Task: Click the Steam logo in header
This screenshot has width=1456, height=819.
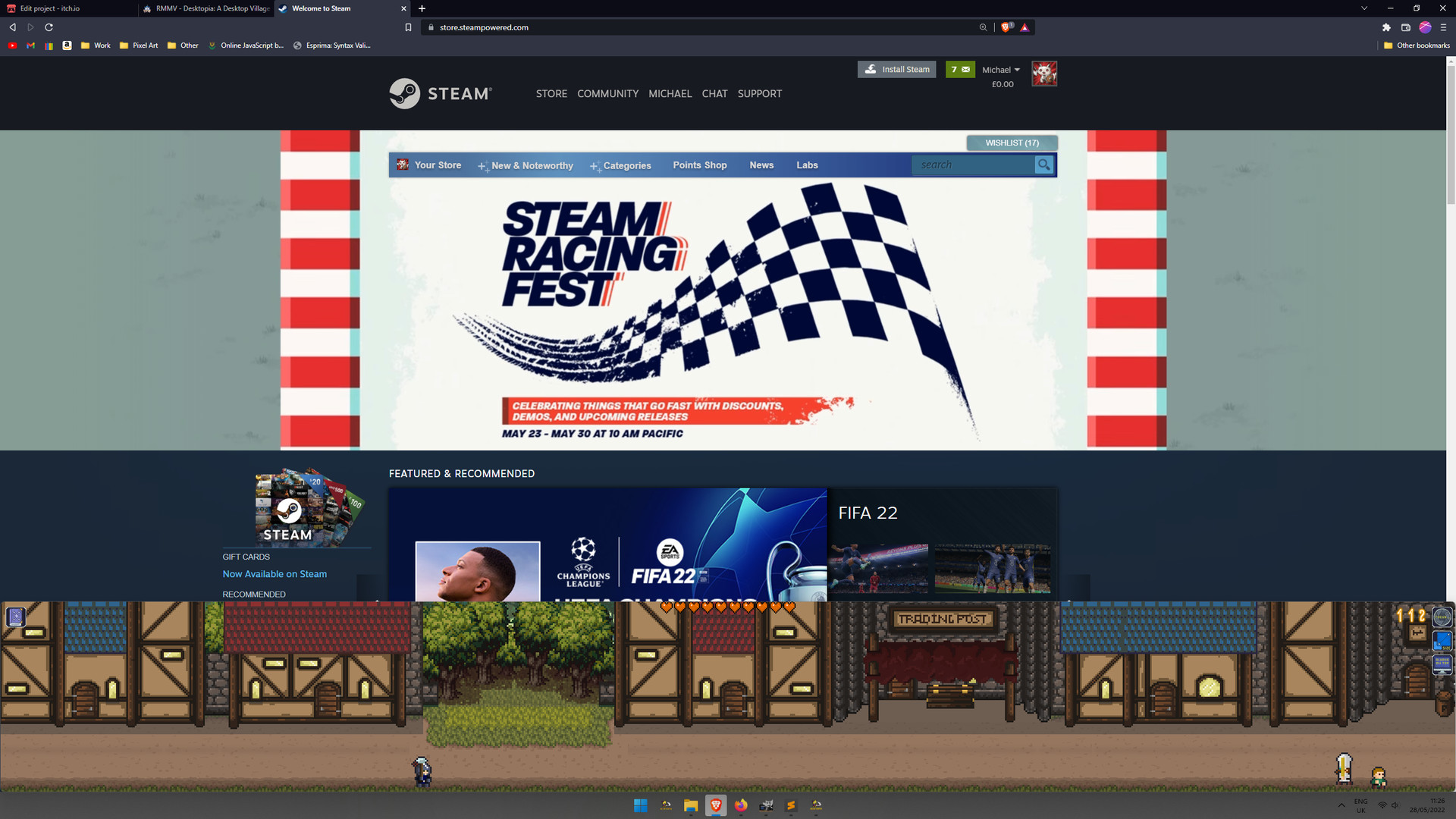Action: tap(441, 93)
